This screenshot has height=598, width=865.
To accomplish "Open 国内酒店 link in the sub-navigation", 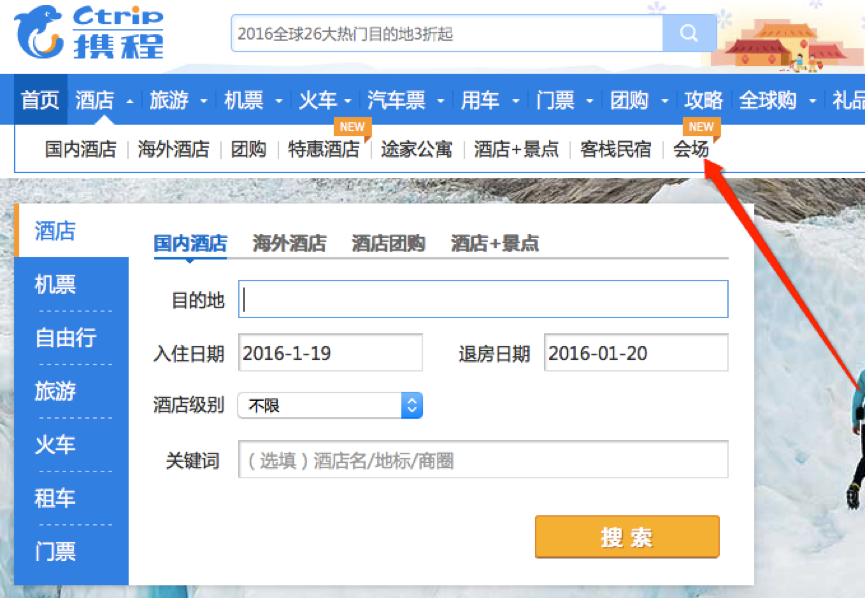I will click(x=81, y=150).
